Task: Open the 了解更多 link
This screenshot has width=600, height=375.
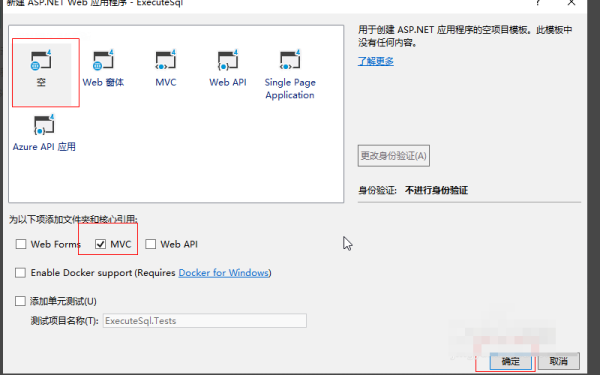Action: (x=375, y=61)
